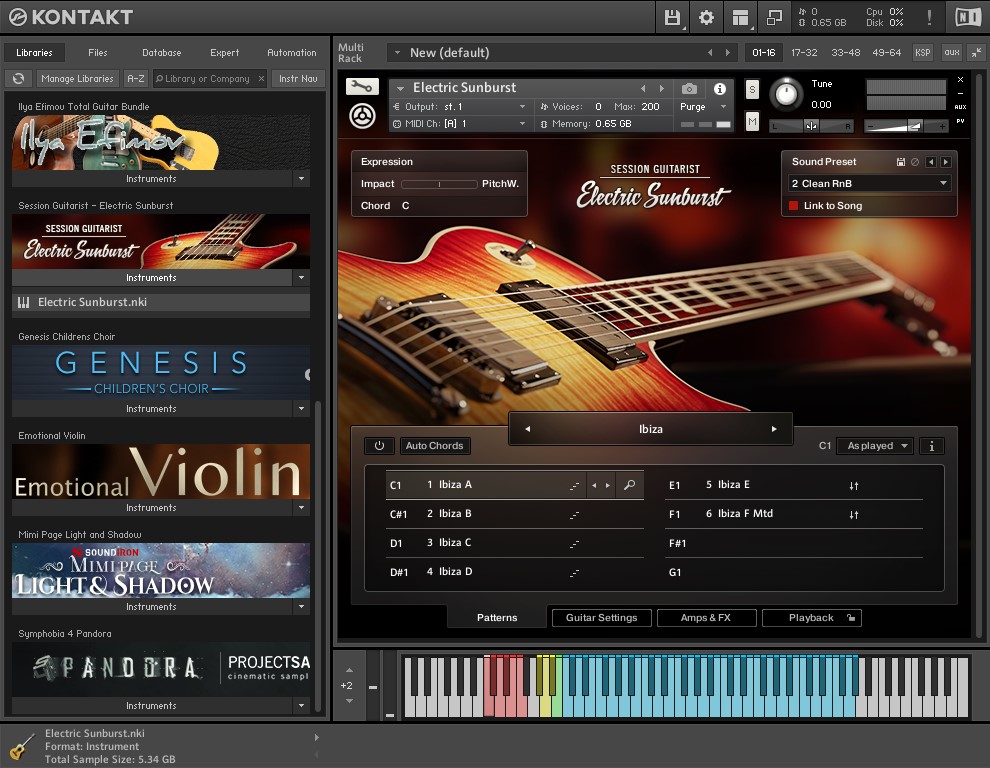
Task: Enable Auto Chords
Action: tap(434, 446)
